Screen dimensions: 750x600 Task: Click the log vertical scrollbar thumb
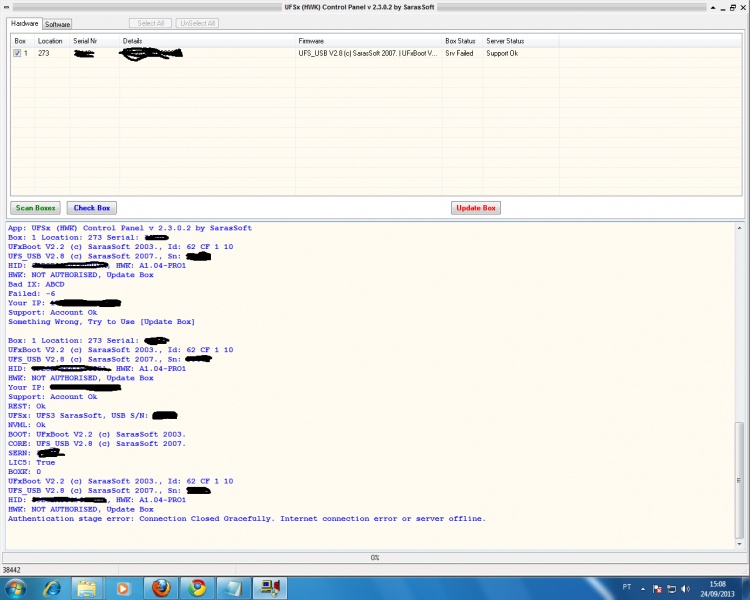[739, 480]
